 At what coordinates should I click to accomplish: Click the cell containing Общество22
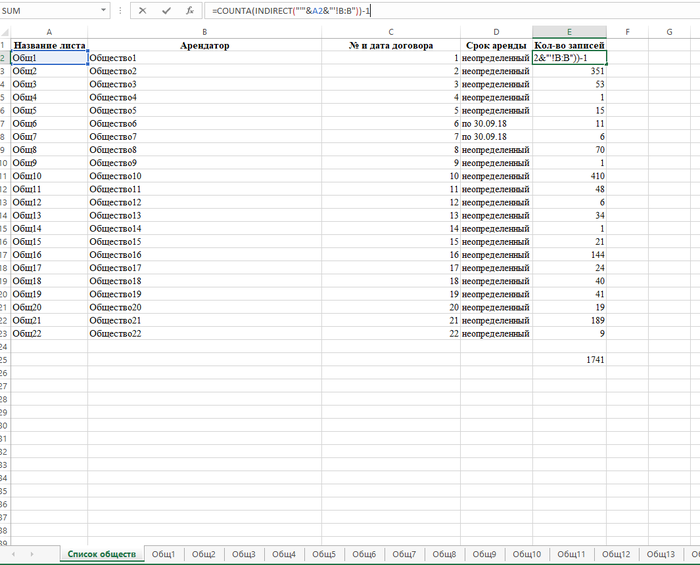tap(204, 333)
